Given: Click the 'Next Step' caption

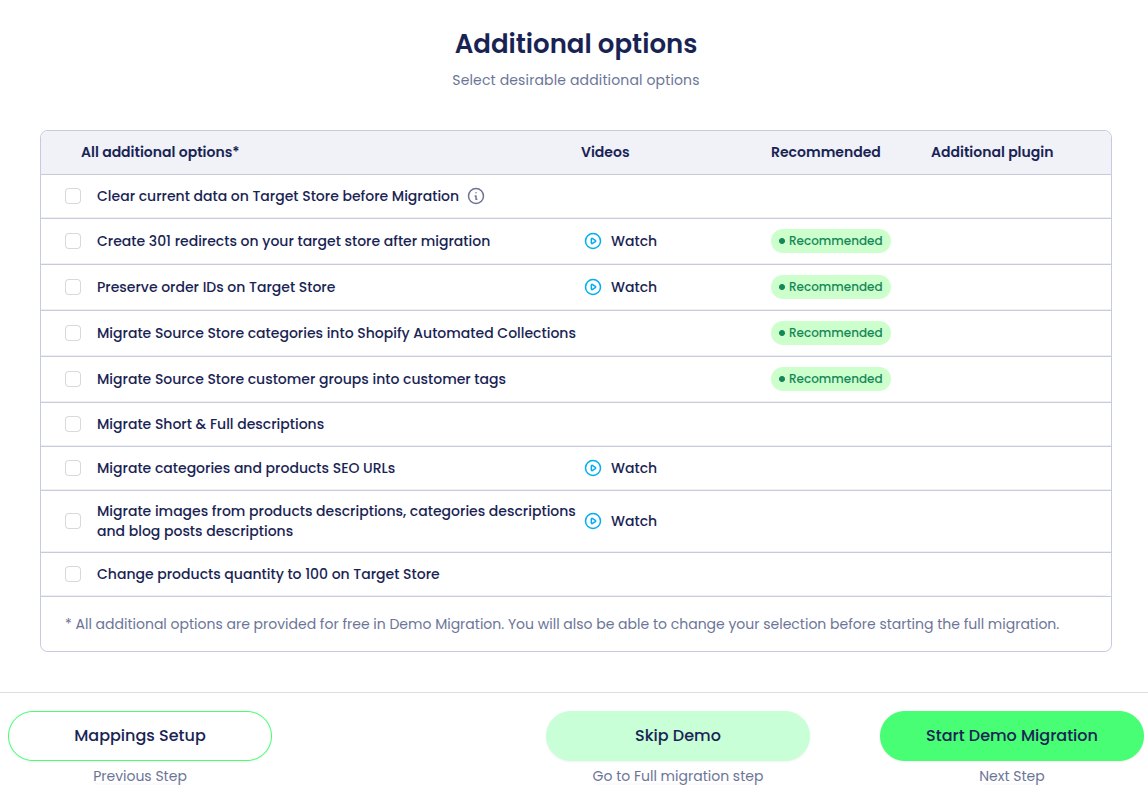Looking at the screenshot, I should tap(1012, 776).
